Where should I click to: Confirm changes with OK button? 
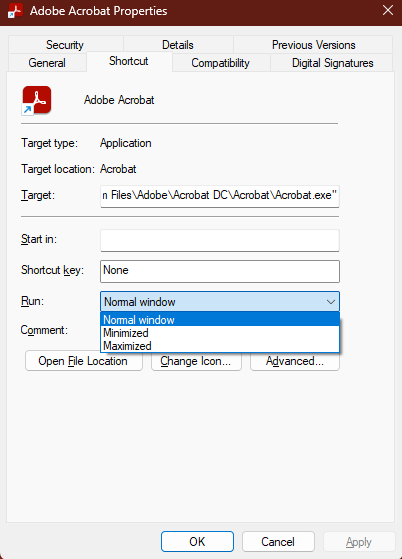click(x=197, y=542)
